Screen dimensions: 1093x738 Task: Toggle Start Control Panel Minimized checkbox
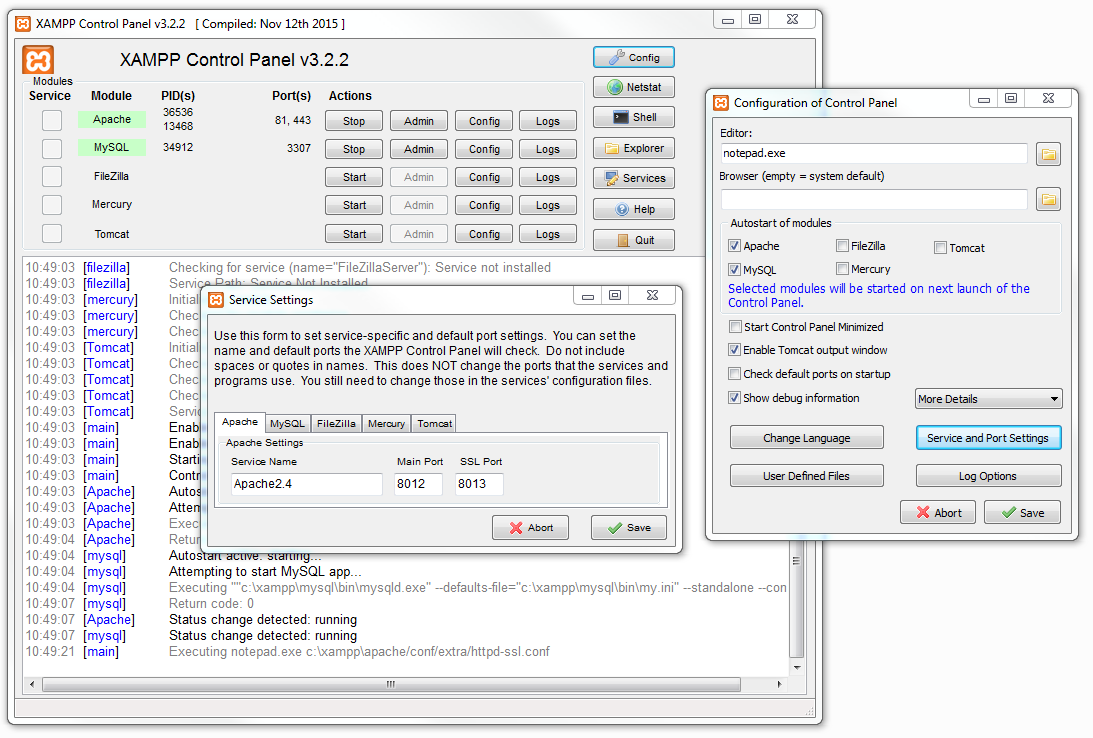coord(735,327)
